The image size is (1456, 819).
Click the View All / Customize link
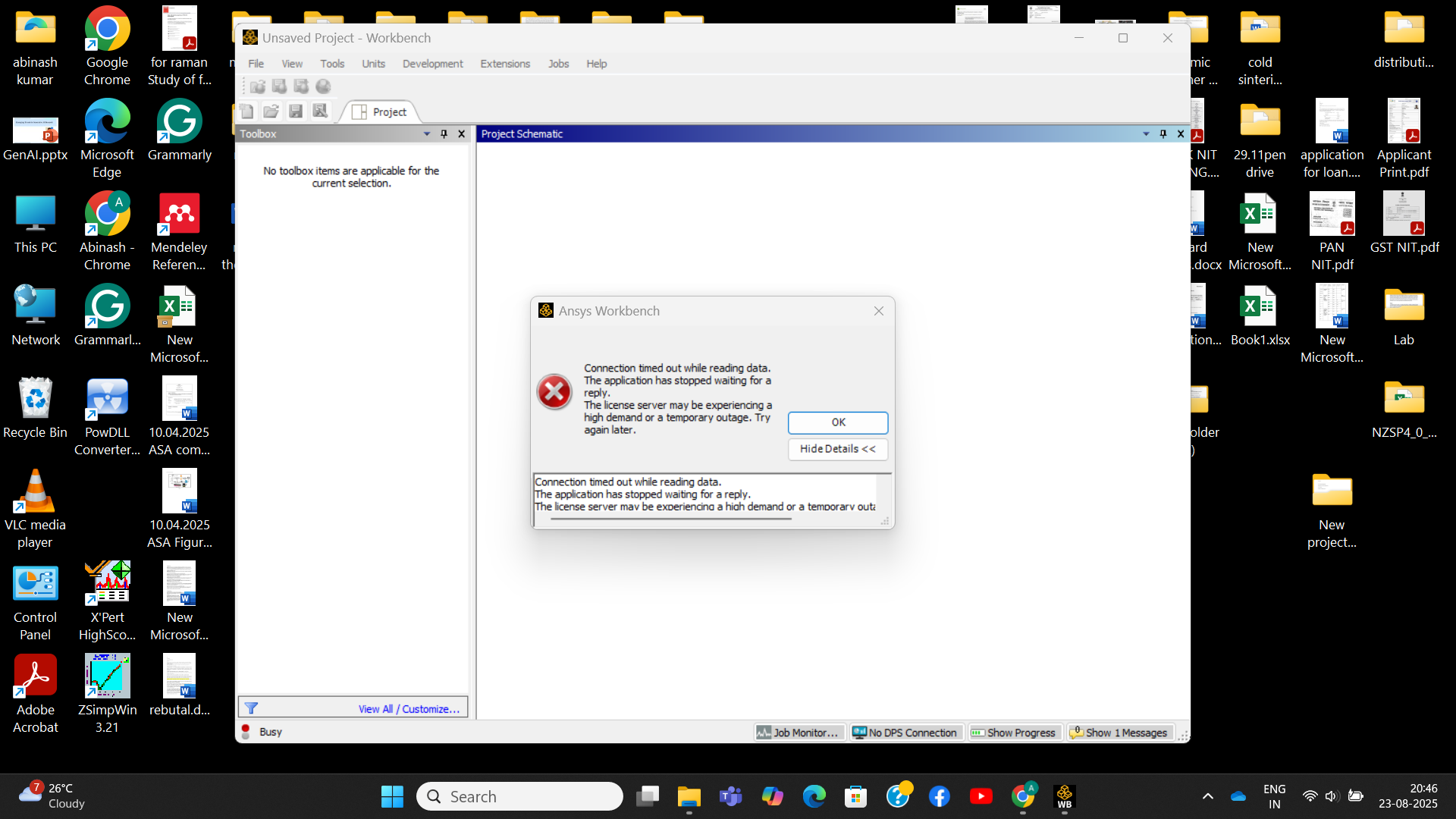point(409,709)
